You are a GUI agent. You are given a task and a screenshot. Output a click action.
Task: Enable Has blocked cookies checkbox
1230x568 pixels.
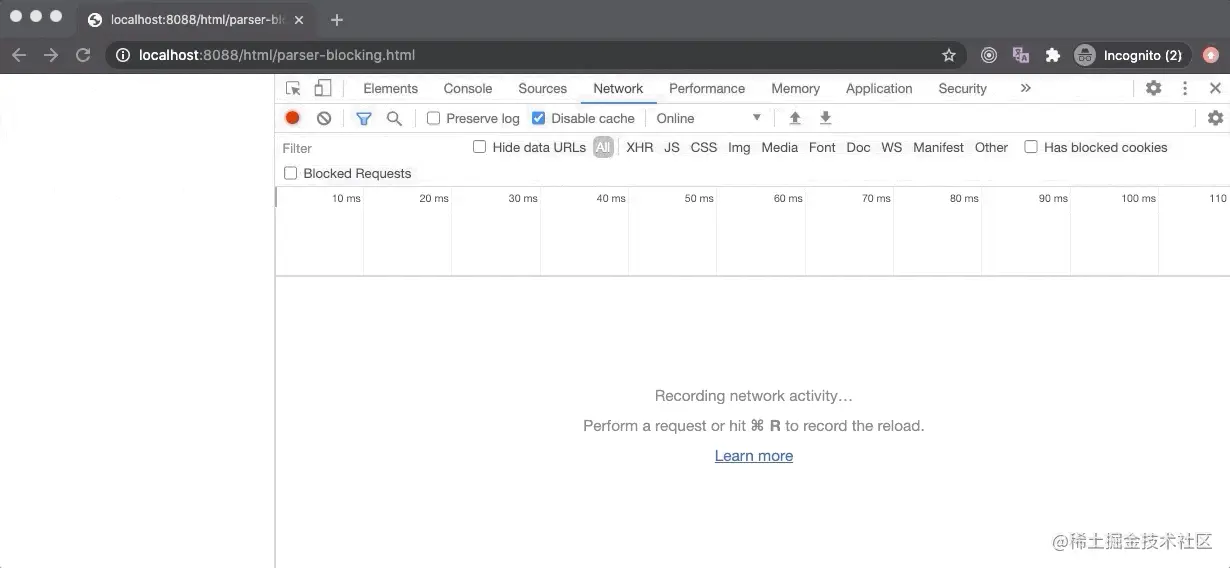pyautogui.click(x=1031, y=147)
